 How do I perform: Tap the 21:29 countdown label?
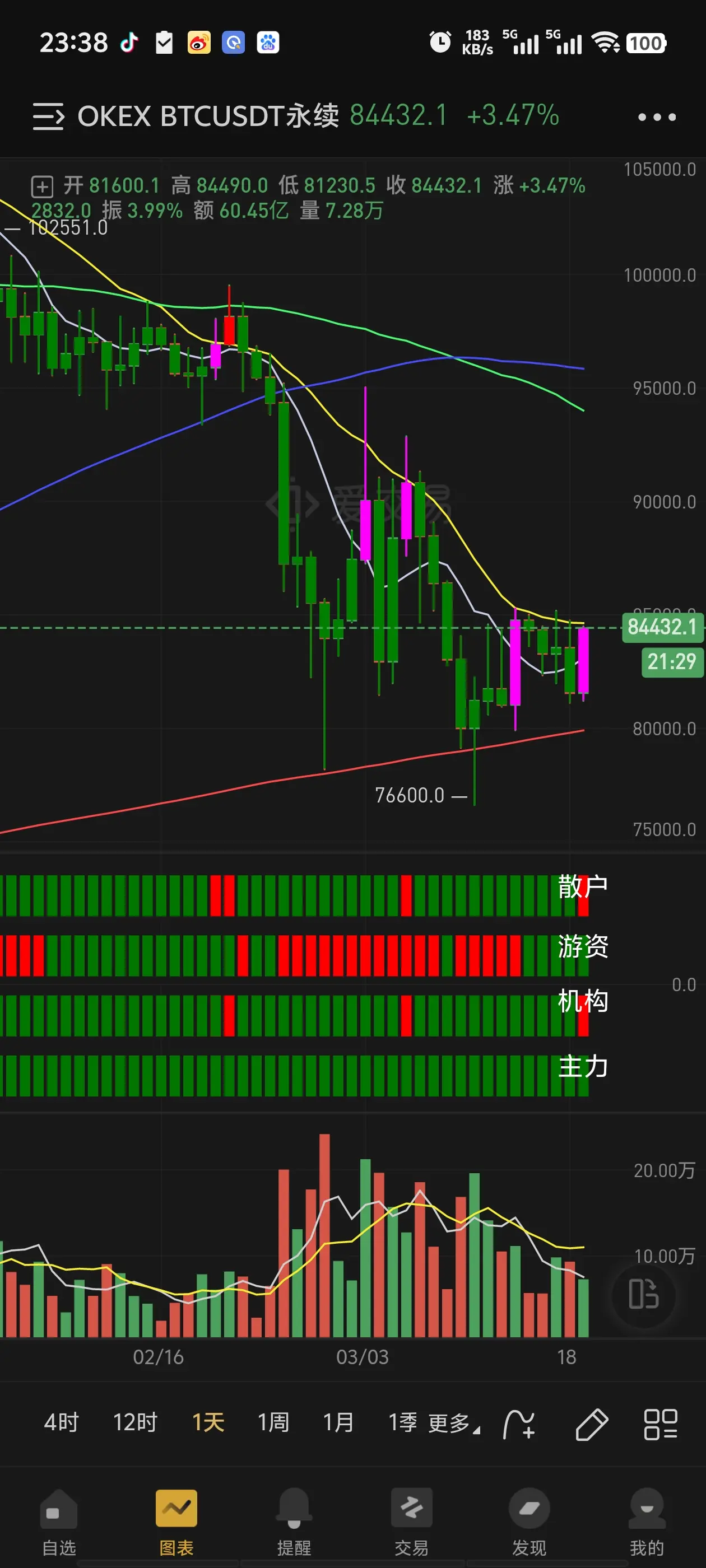[x=672, y=662]
